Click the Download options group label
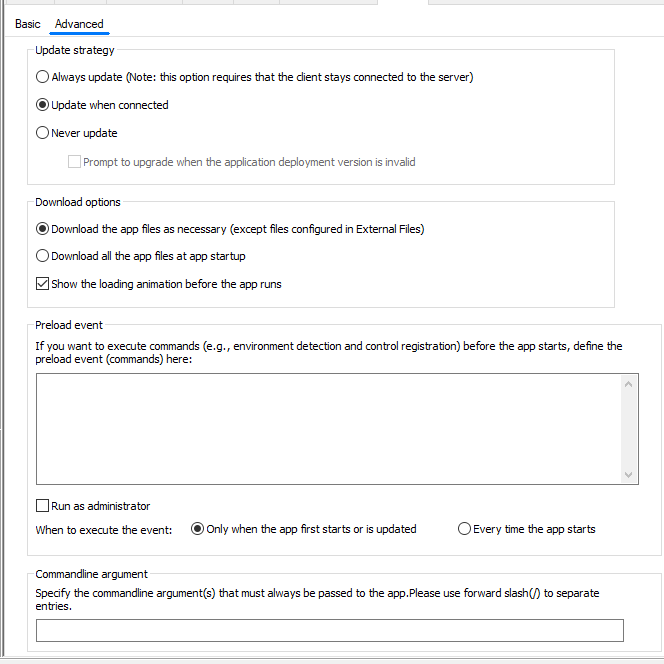 (78, 202)
